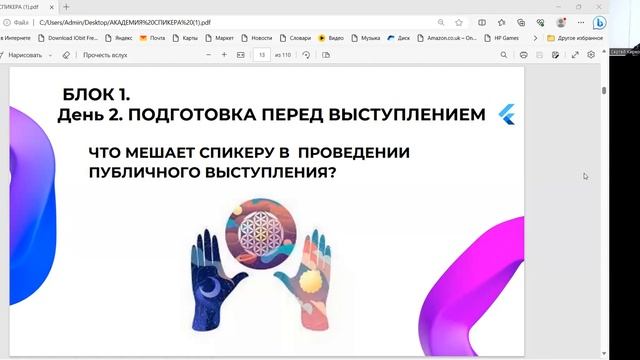Open the user profile avatar
Image resolution: width=640 pixels, height=360 pixels.
click(x=561, y=22)
